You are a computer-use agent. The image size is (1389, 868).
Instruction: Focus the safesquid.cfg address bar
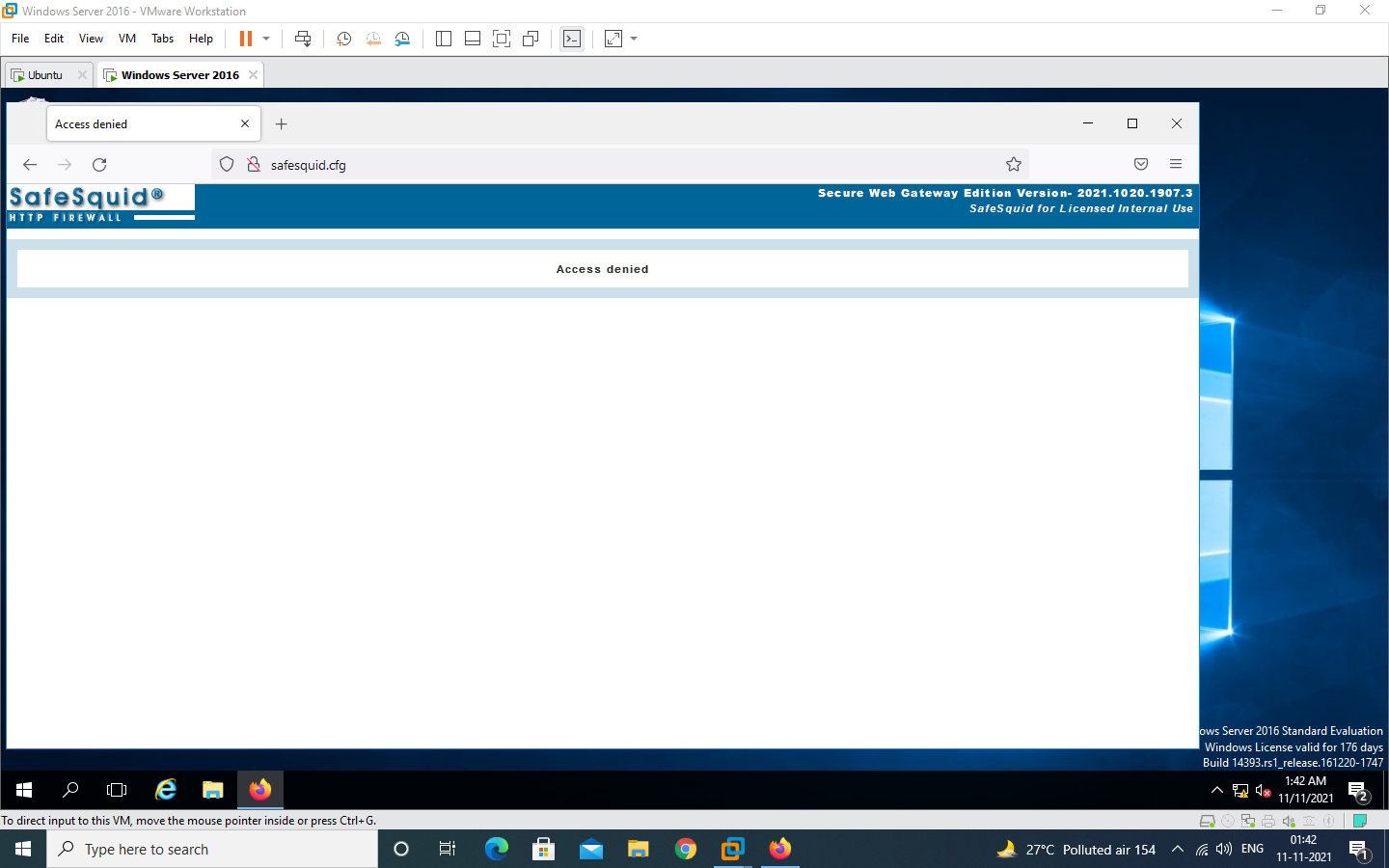click(x=619, y=165)
